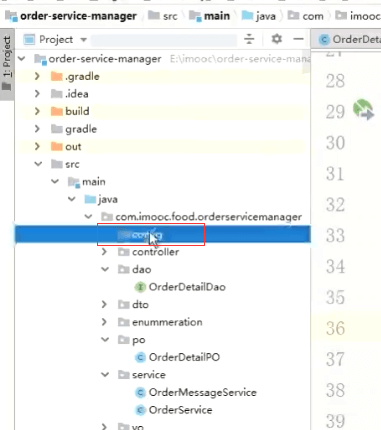Click line number 33 in gutter
Screen dimensions: 381x430
(x=335, y=235)
